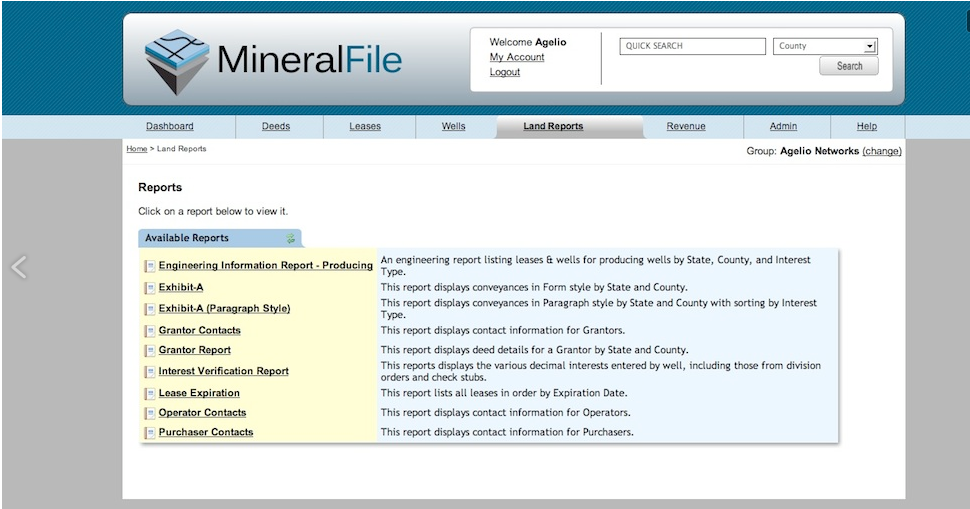Click the Search button
The image size is (970, 509).
(x=849, y=66)
